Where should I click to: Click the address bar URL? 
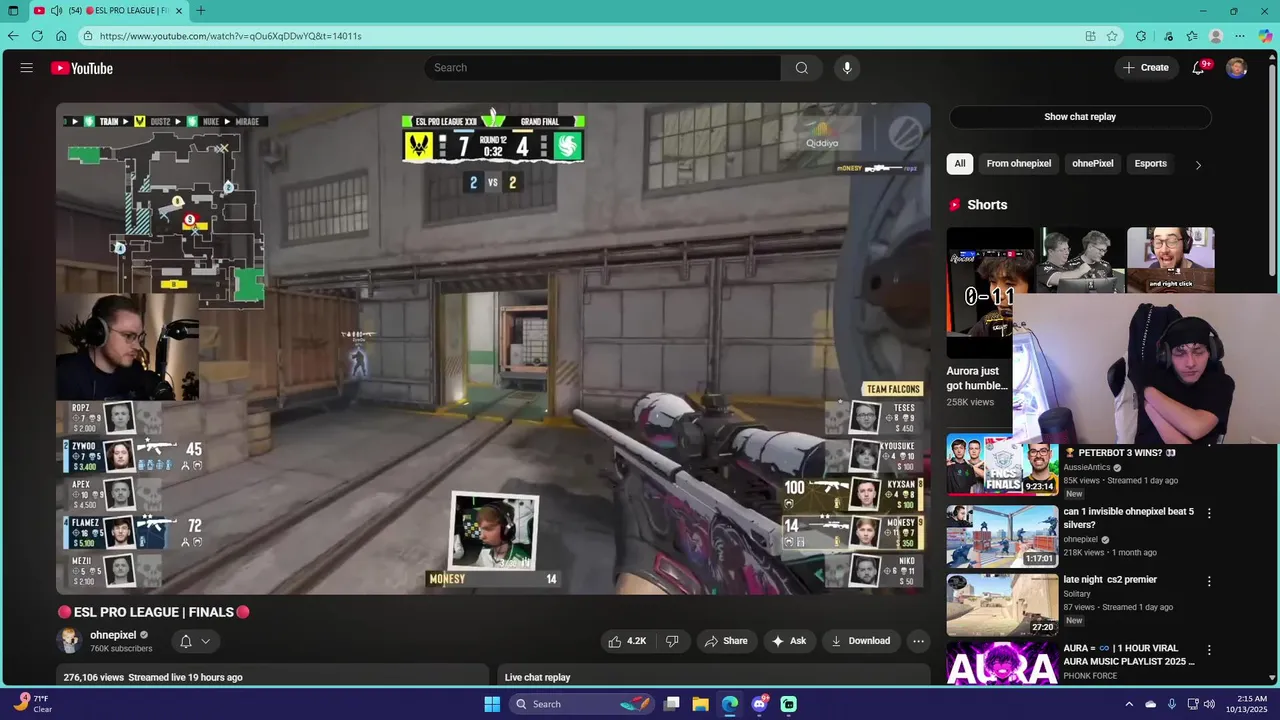point(231,36)
